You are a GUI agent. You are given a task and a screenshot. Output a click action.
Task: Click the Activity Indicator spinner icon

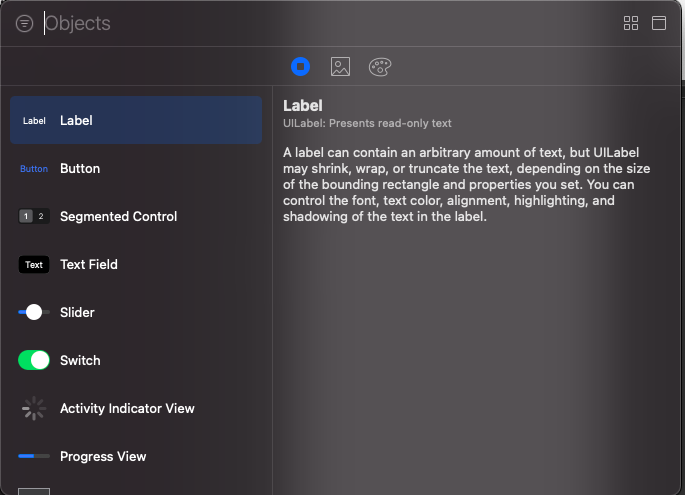point(34,408)
